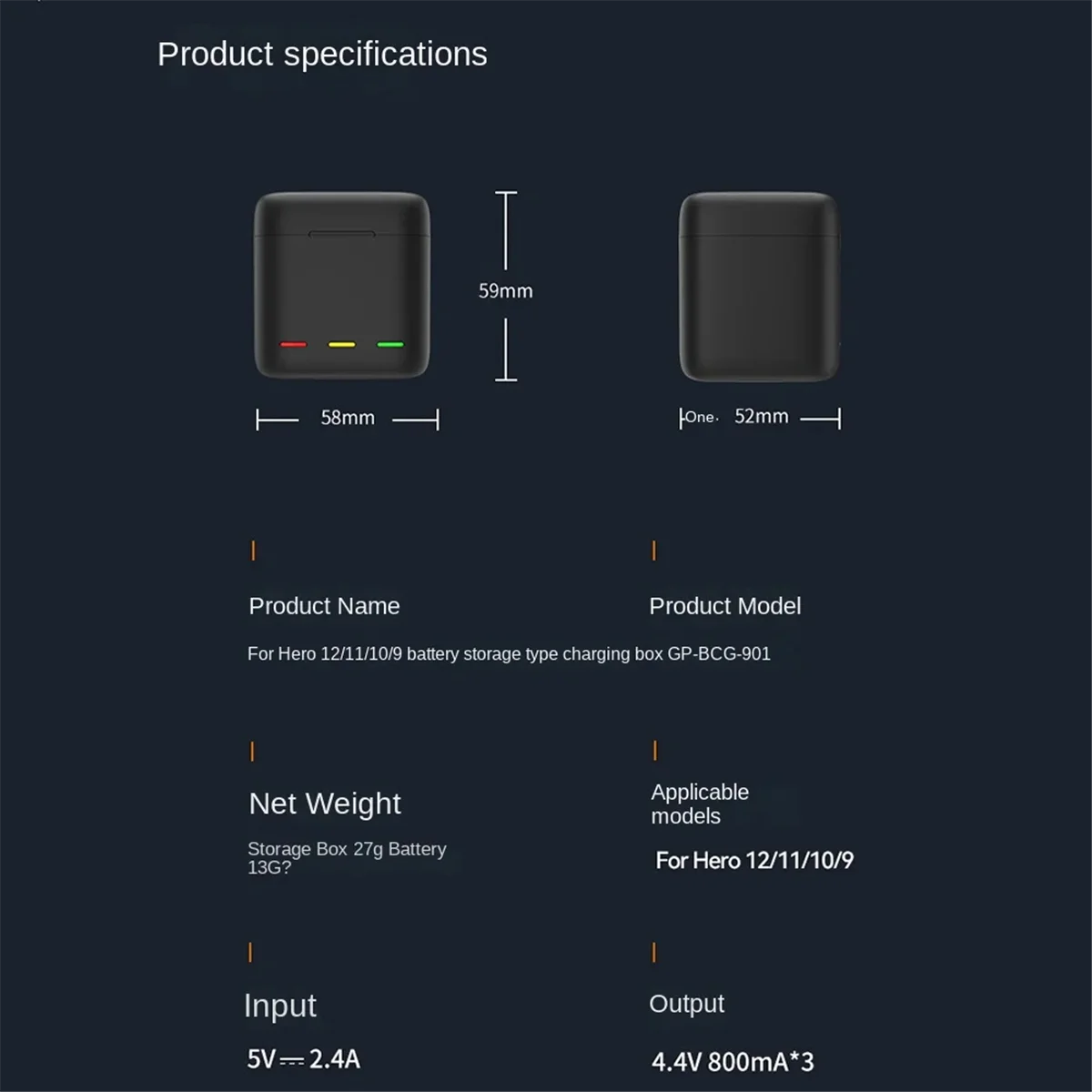Click the red LED indicator light

[293, 345]
